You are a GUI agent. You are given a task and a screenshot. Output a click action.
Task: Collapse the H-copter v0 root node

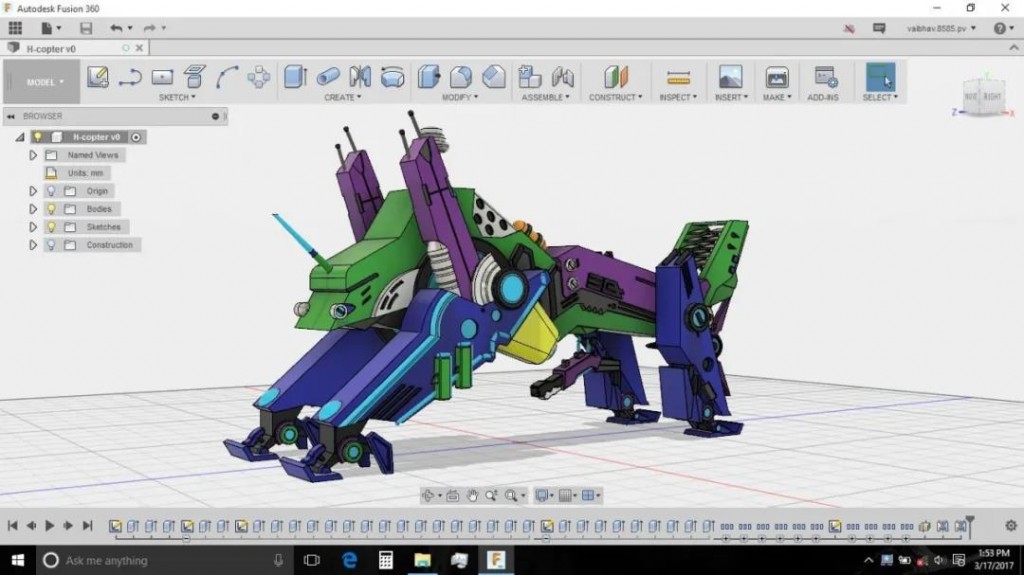point(20,137)
